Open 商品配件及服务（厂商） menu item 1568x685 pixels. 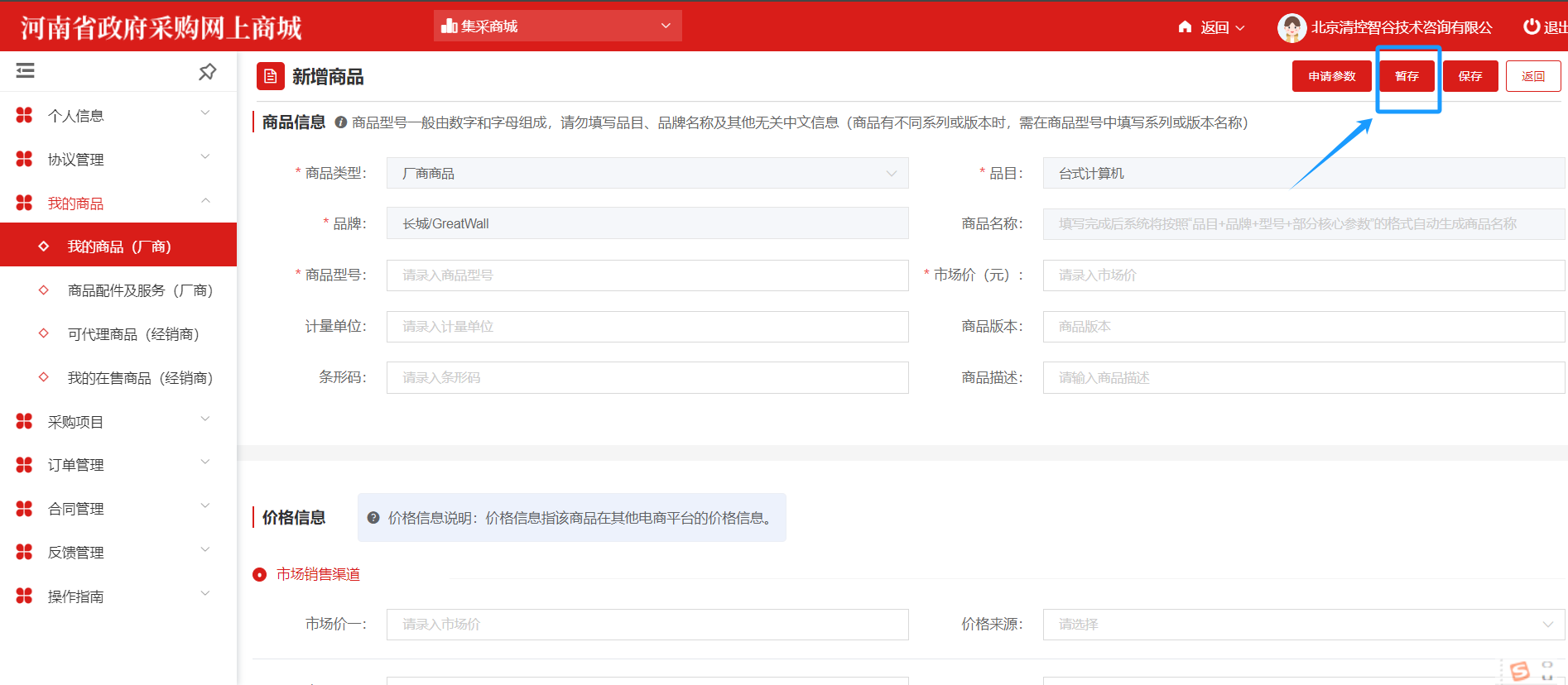coord(118,290)
